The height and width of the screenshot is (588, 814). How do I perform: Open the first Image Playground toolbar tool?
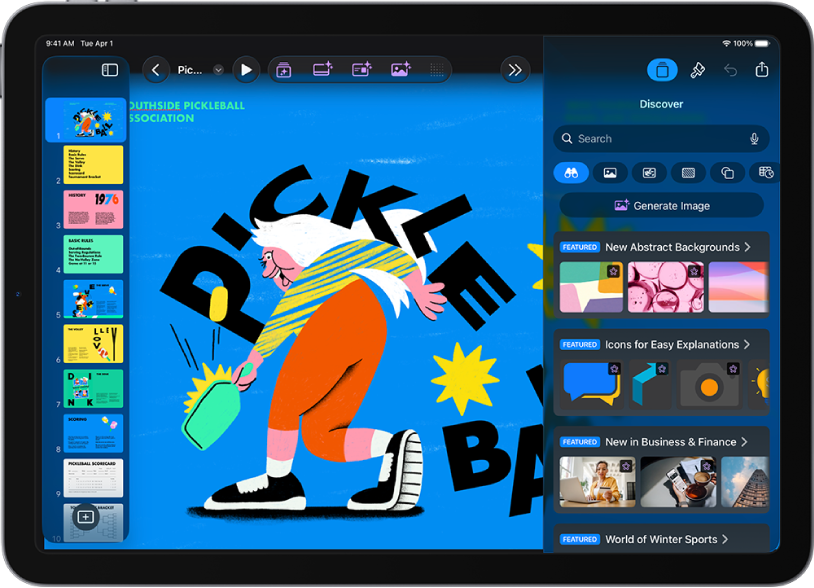pos(284,70)
